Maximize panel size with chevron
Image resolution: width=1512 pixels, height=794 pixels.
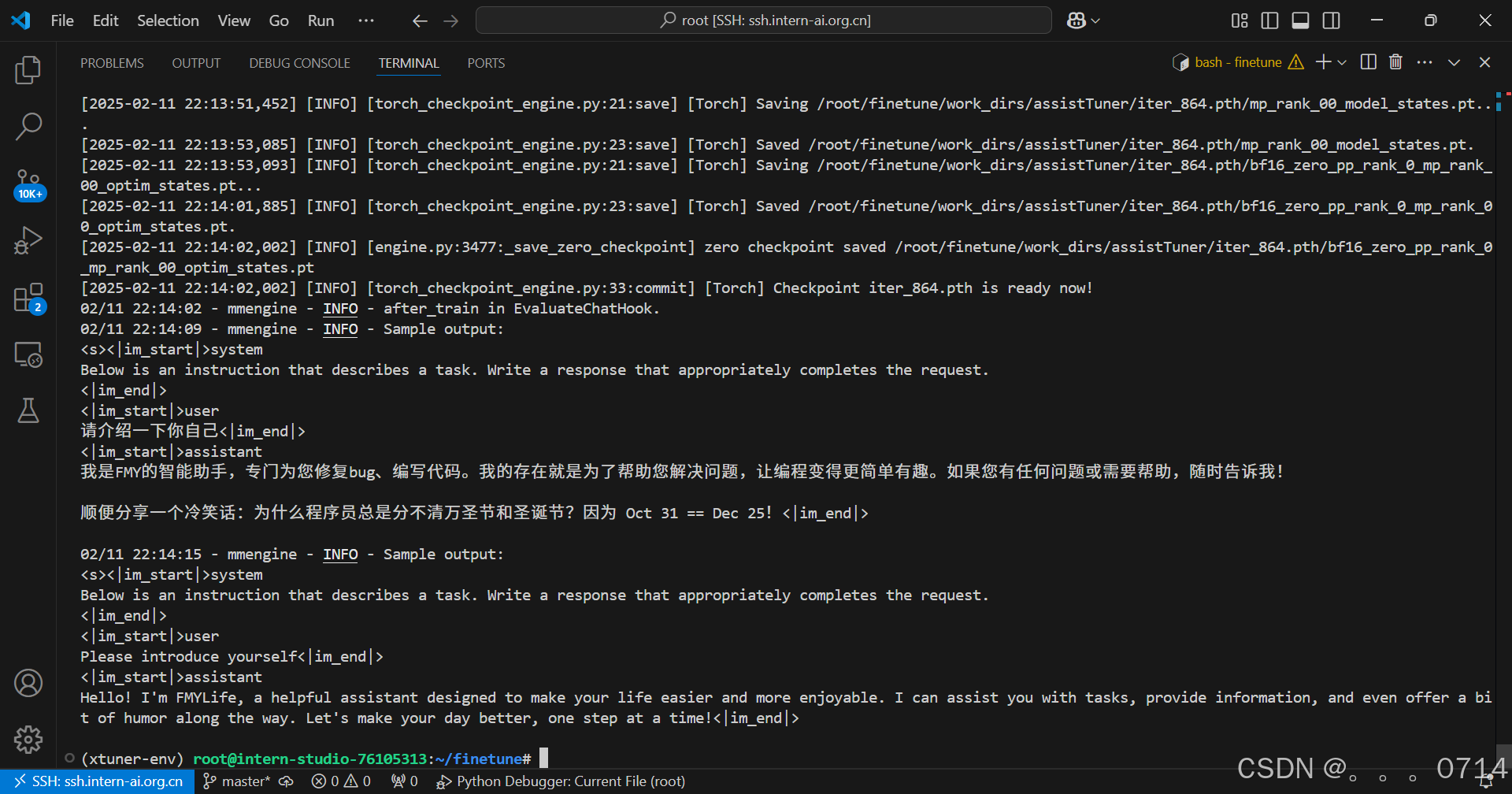pos(1454,62)
